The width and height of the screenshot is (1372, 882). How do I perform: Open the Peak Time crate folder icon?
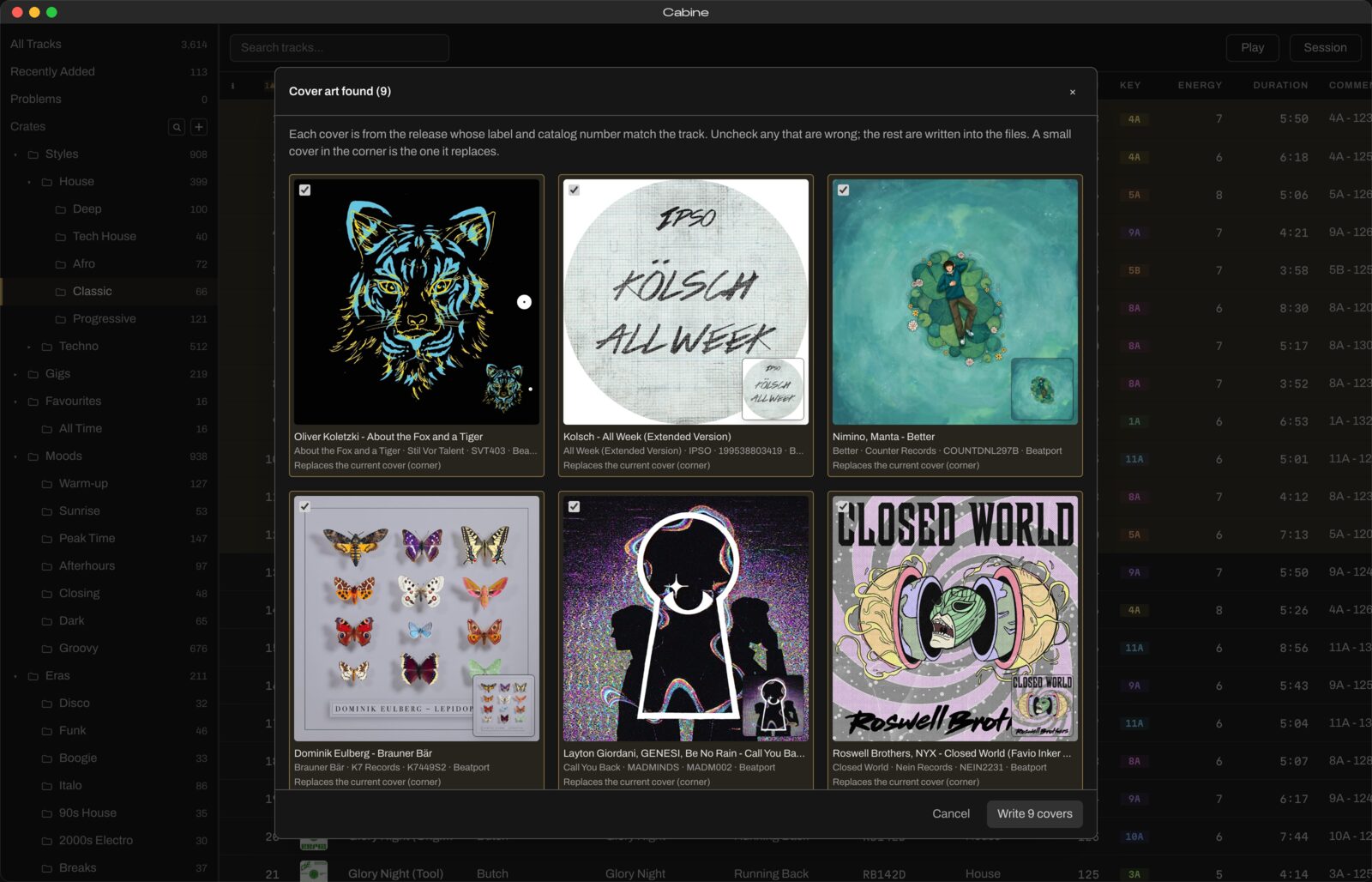click(47, 539)
